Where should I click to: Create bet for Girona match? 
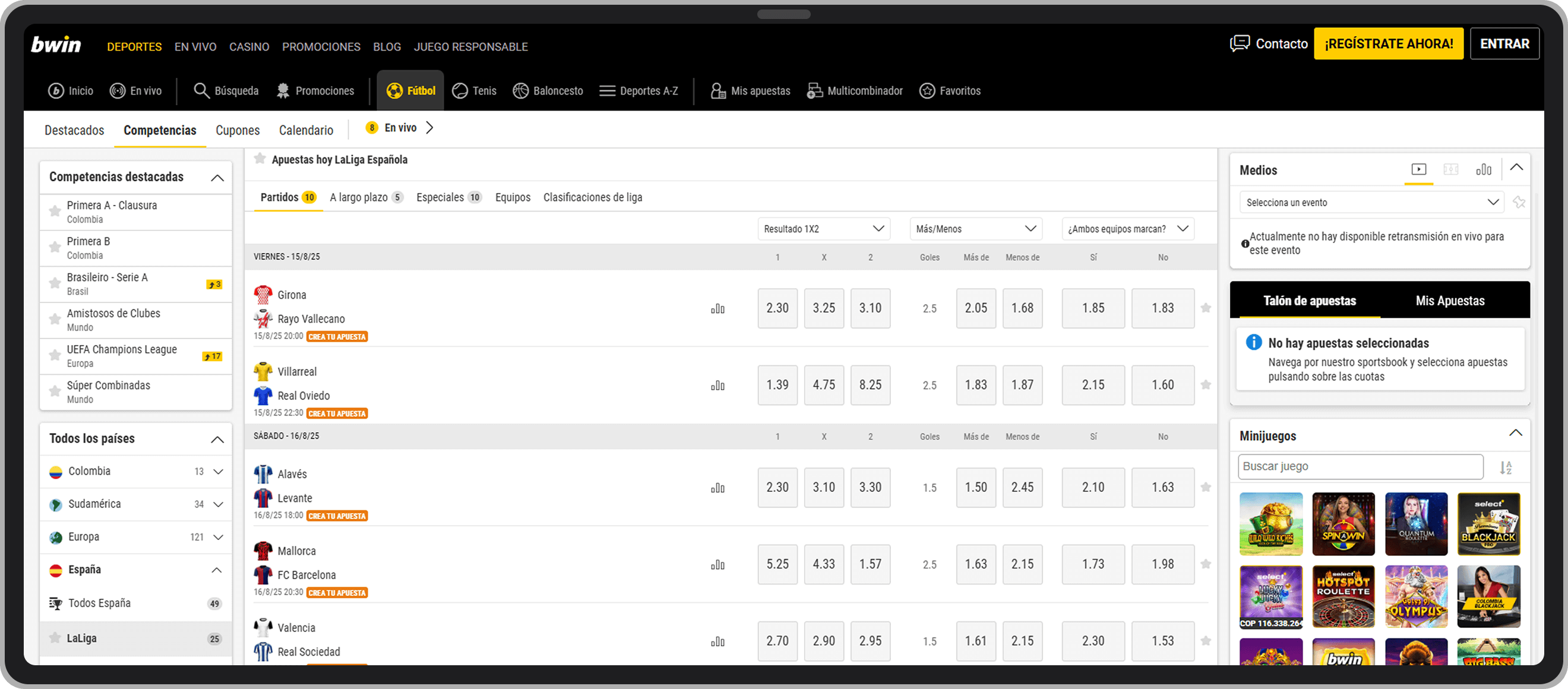(x=337, y=337)
